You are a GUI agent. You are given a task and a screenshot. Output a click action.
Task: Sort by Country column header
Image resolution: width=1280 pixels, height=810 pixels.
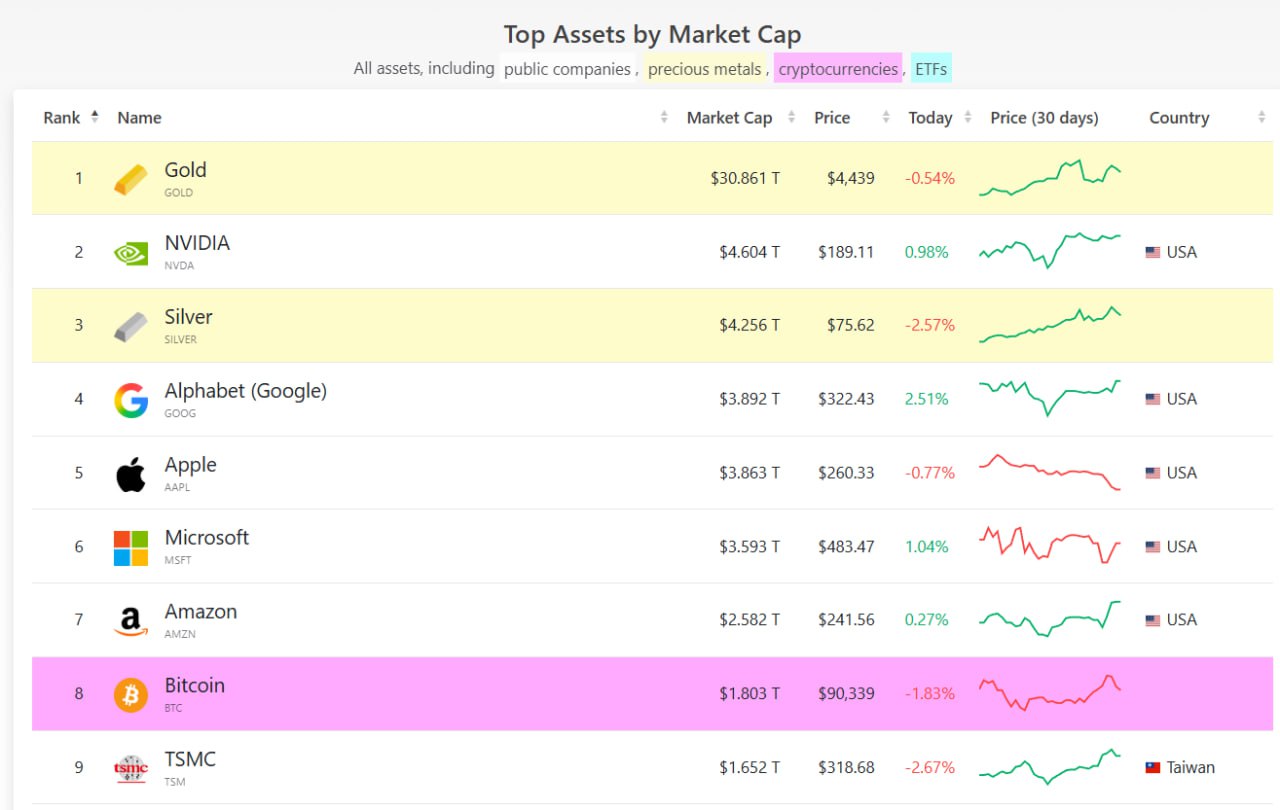[x=1180, y=118]
